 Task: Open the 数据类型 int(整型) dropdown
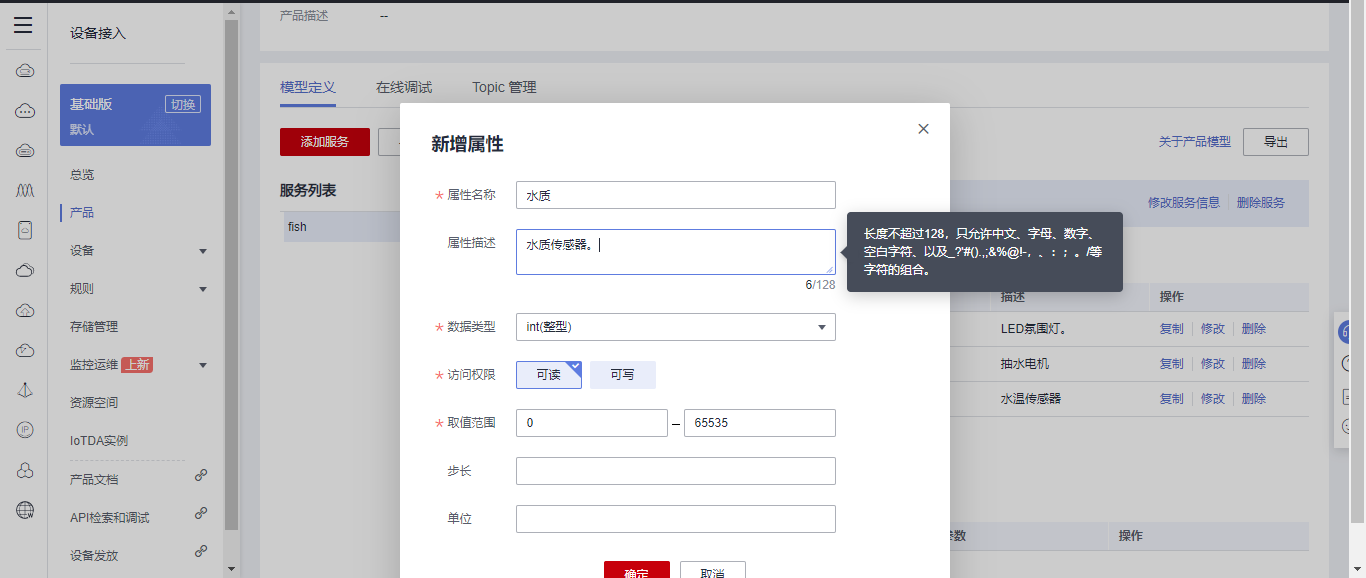[676, 327]
